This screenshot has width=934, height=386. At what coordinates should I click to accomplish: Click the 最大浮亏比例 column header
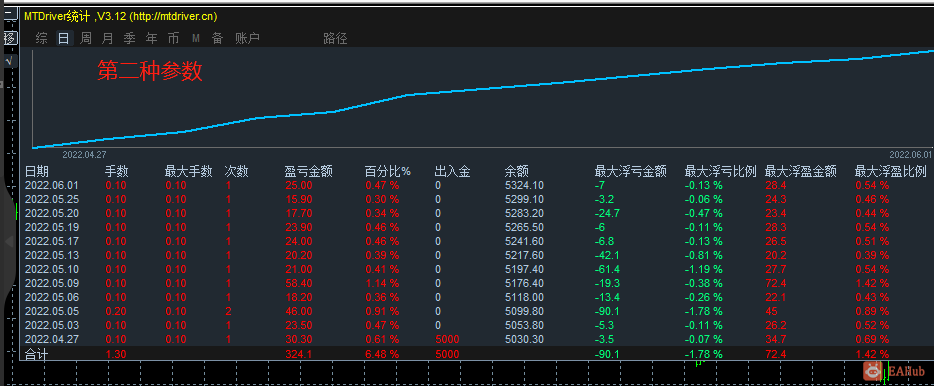(x=721, y=172)
